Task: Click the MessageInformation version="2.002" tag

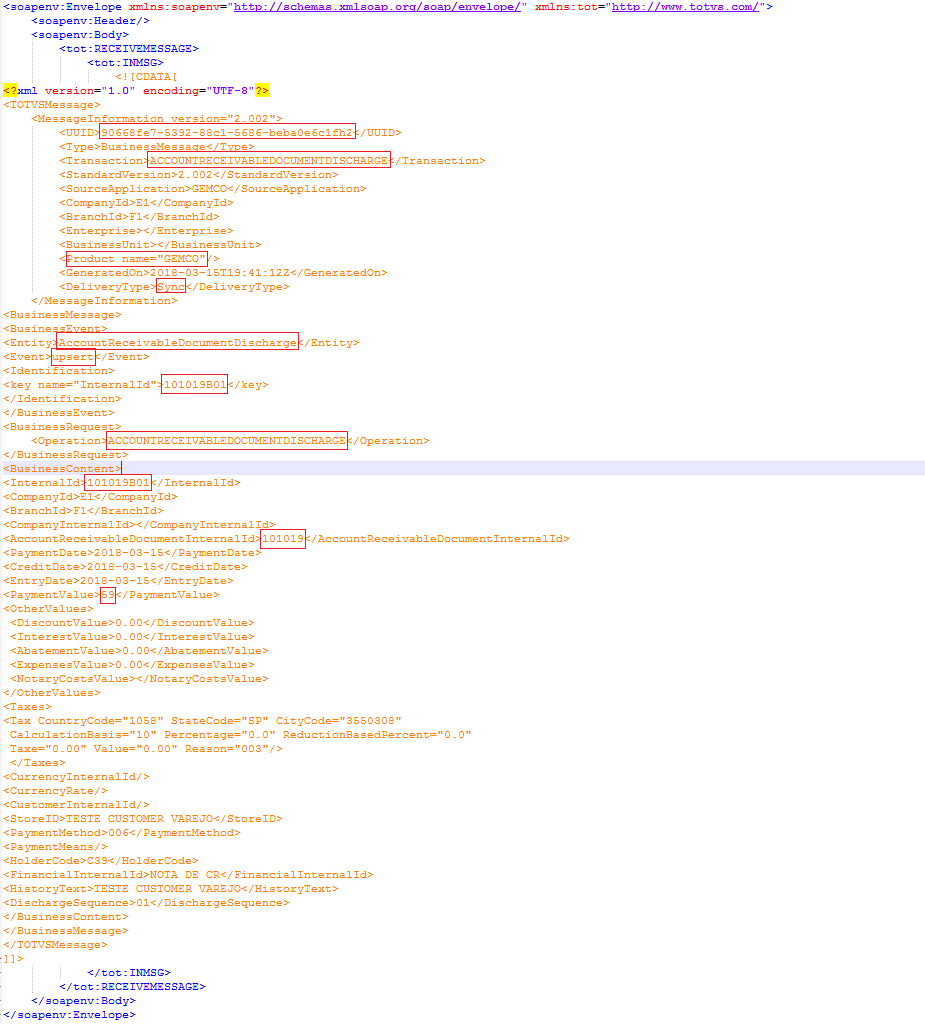Action: (157, 119)
